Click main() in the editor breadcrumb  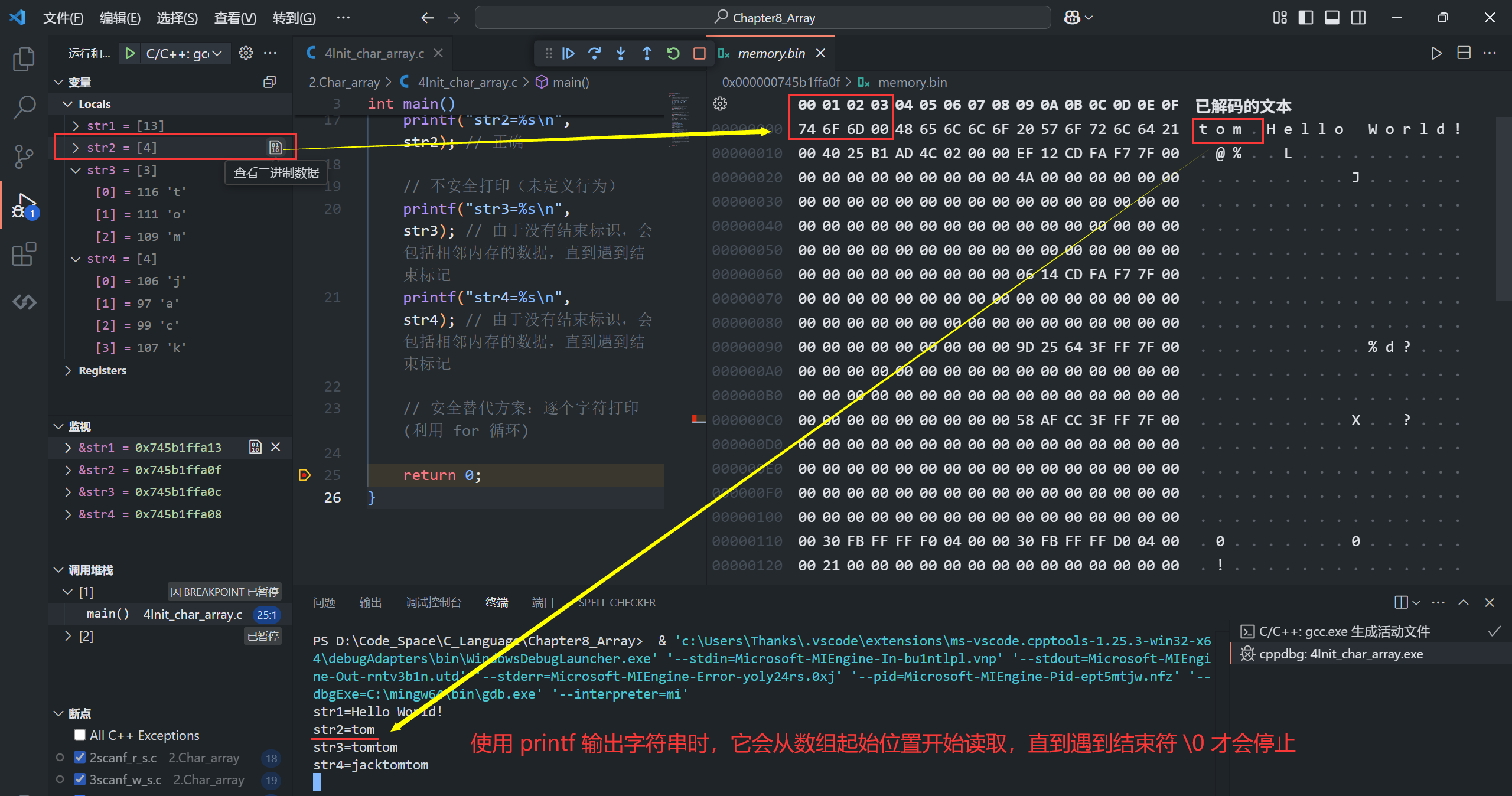tap(570, 83)
